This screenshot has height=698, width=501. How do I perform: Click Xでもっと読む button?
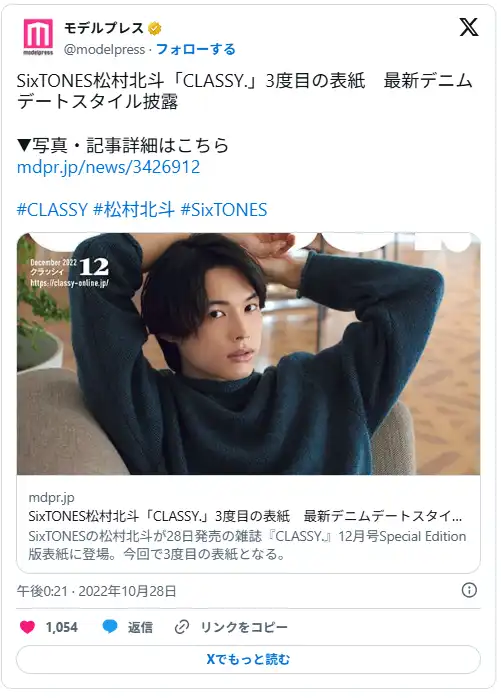[x=248, y=659]
